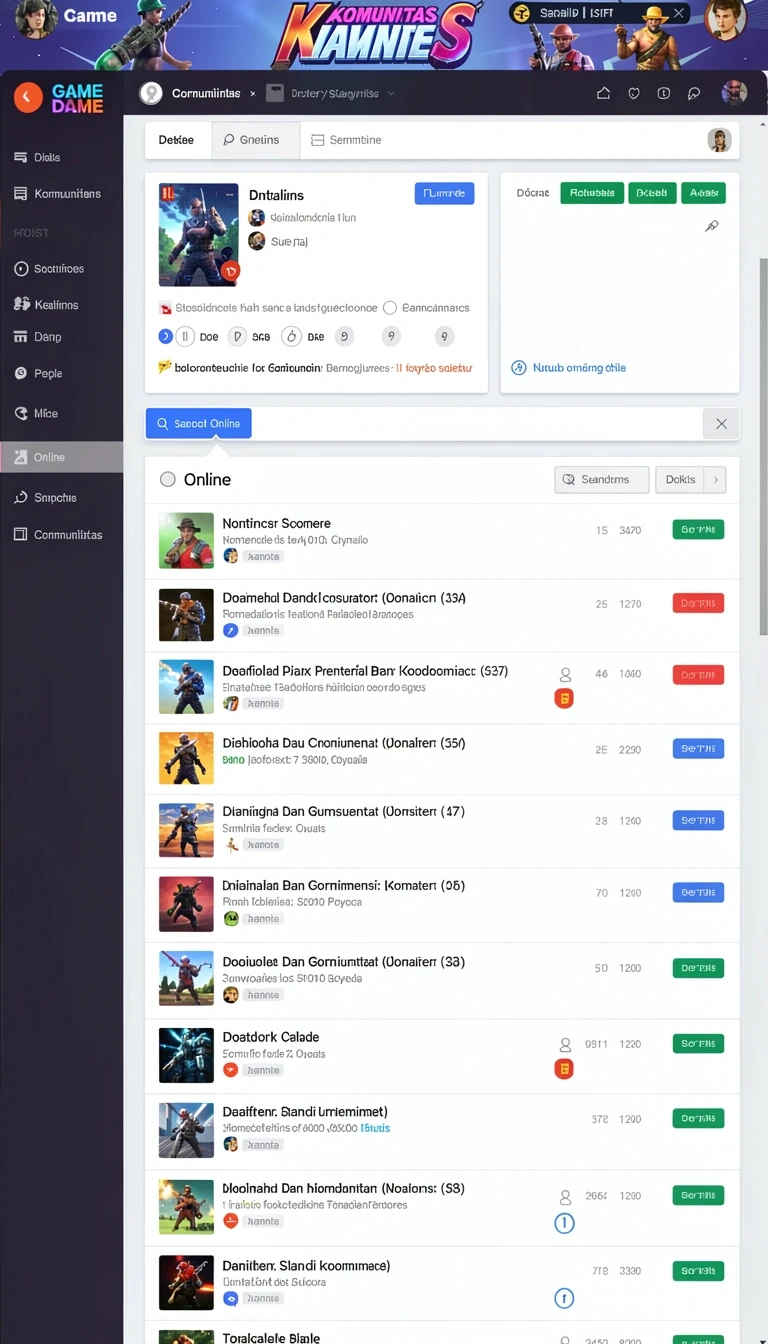Screen dimensions: 768x1344
Task: Open Nontincsr Soomere thumbnail
Action: [186, 540]
